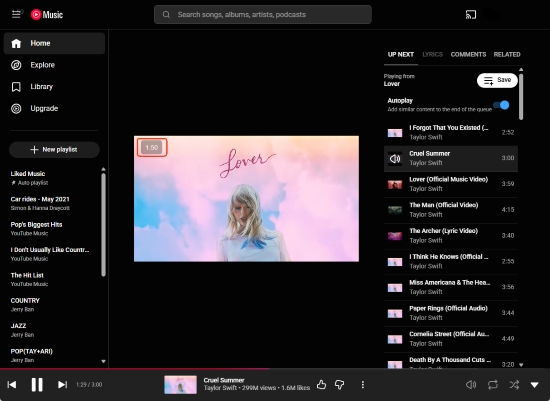This screenshot has height=401, width=550.
Task: Skip to next track
Action: (62, 385)
